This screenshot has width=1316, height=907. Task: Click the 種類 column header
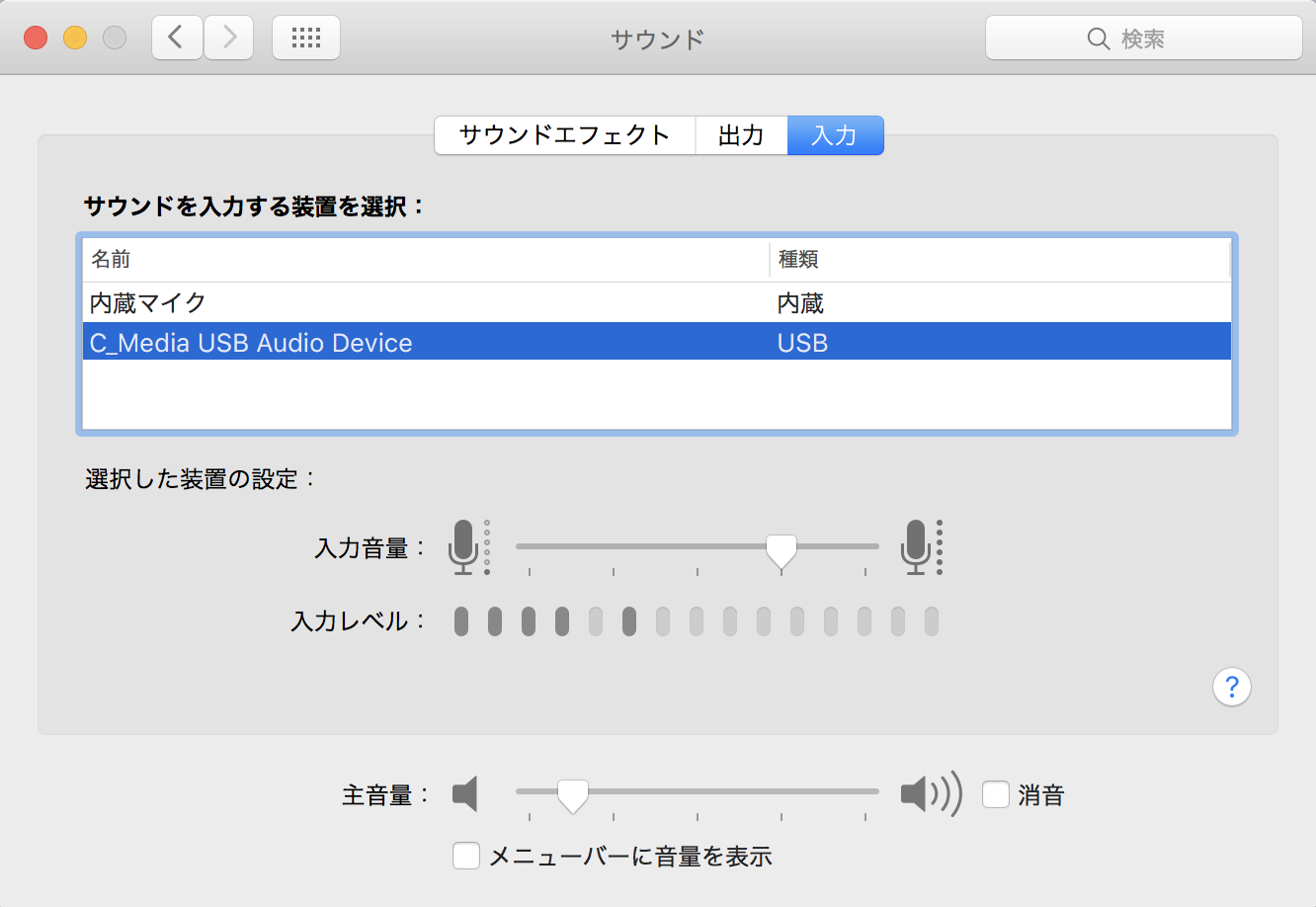(x=798, y=260)
